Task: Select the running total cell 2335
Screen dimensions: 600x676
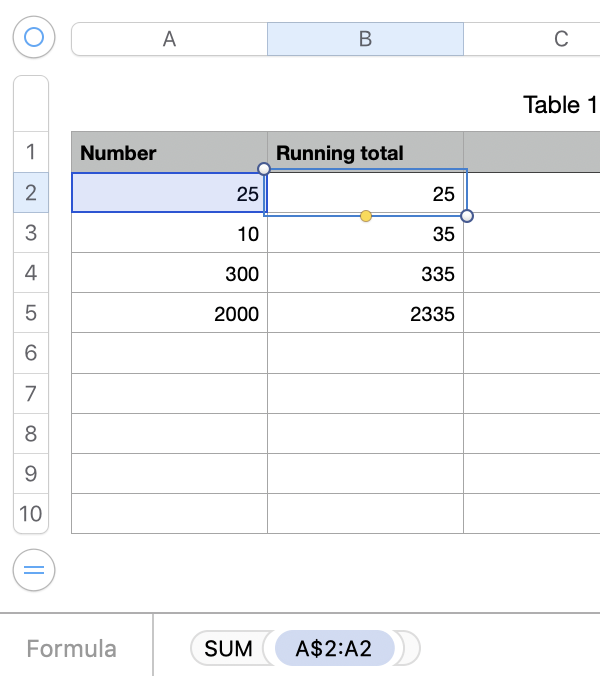Action: coord(366,314)
